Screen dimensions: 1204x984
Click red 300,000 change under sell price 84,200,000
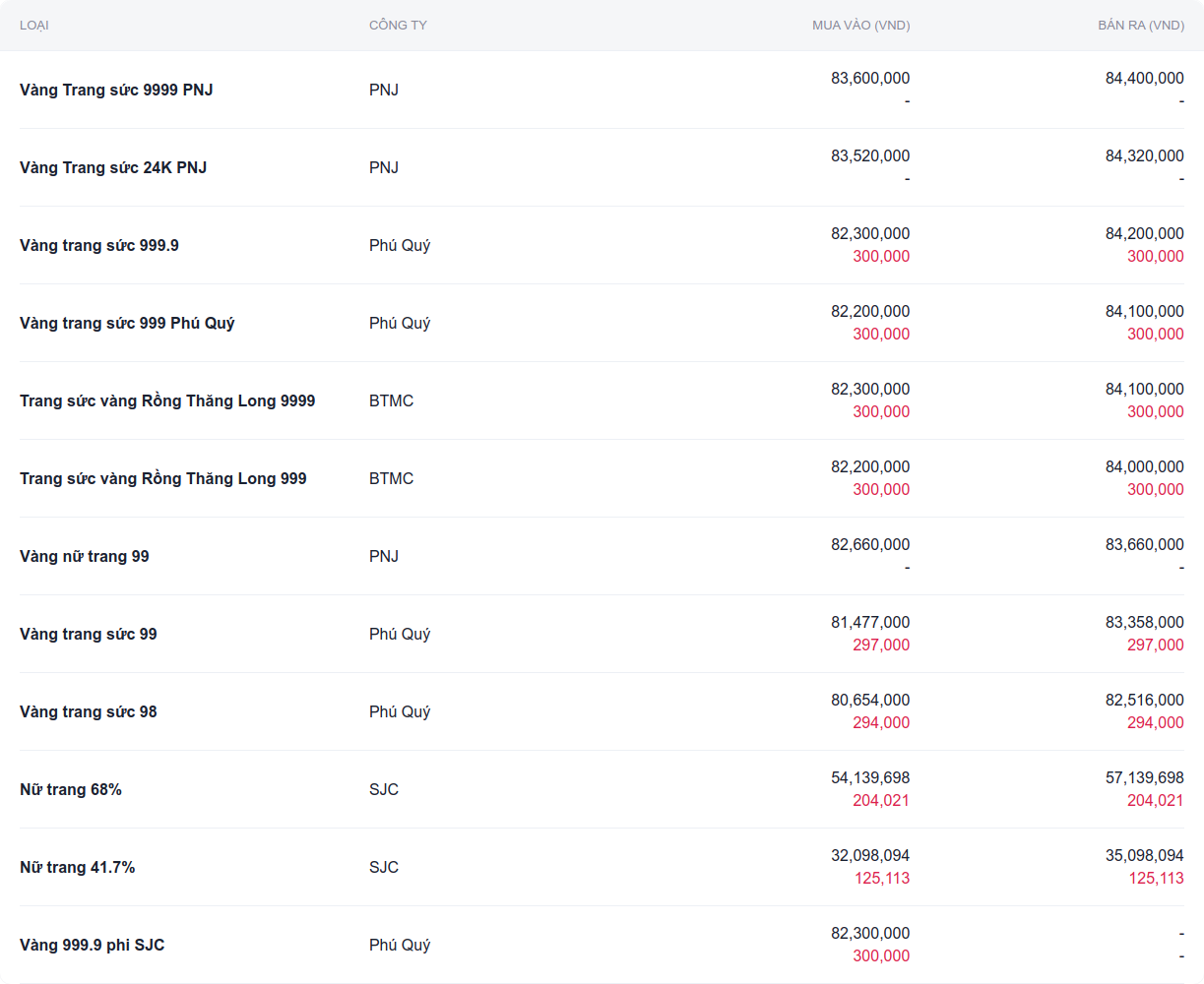pos(1156,256)
